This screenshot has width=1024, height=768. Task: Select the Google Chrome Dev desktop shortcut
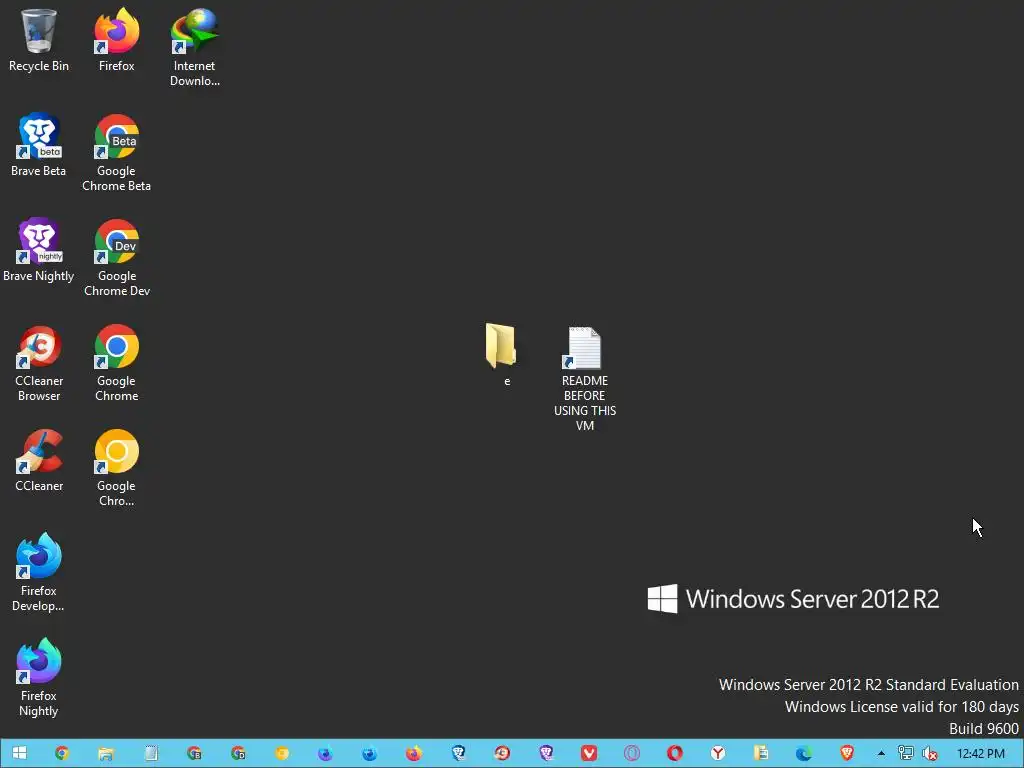pos(116,257)
